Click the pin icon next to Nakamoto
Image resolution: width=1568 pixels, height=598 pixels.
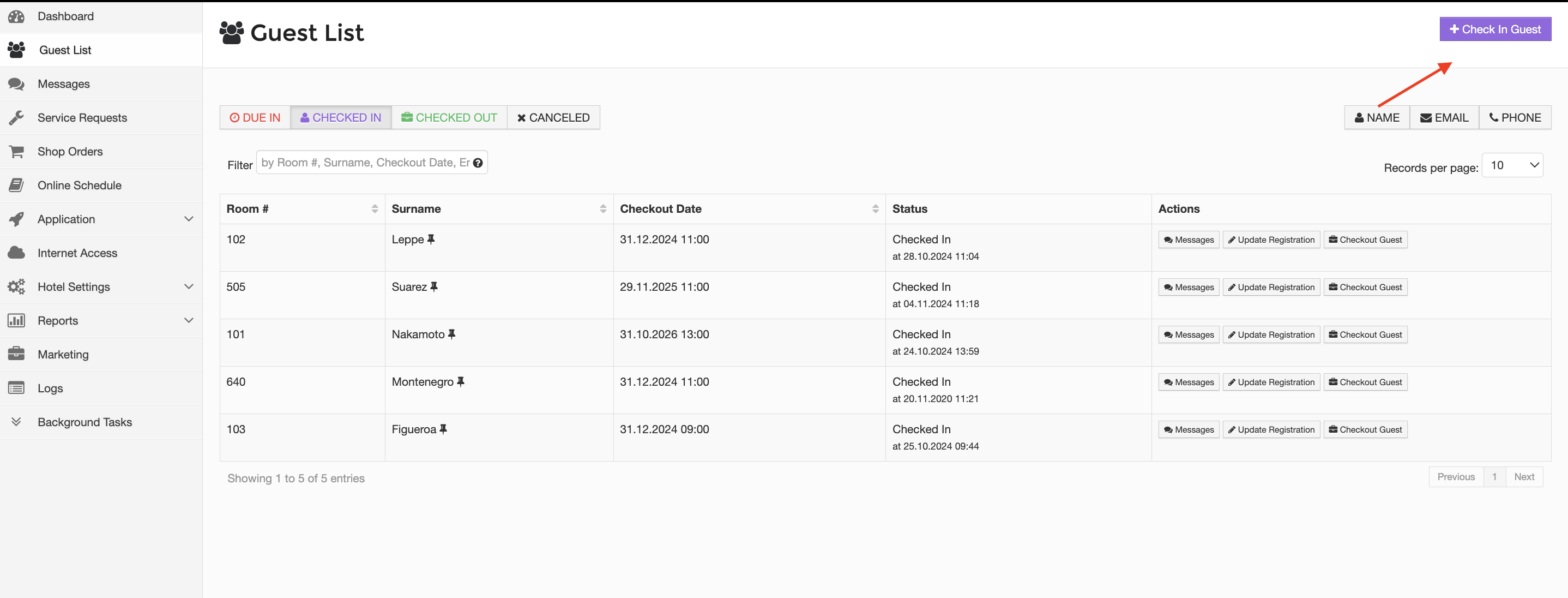click(x=451, y=334)
